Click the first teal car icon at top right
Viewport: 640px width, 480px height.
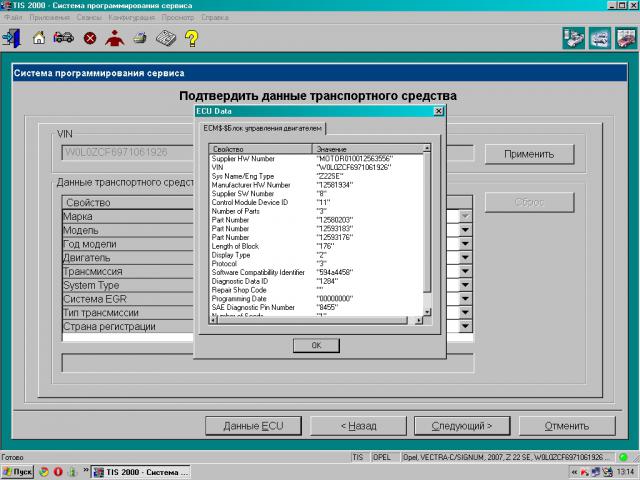[x=573, y=38]
